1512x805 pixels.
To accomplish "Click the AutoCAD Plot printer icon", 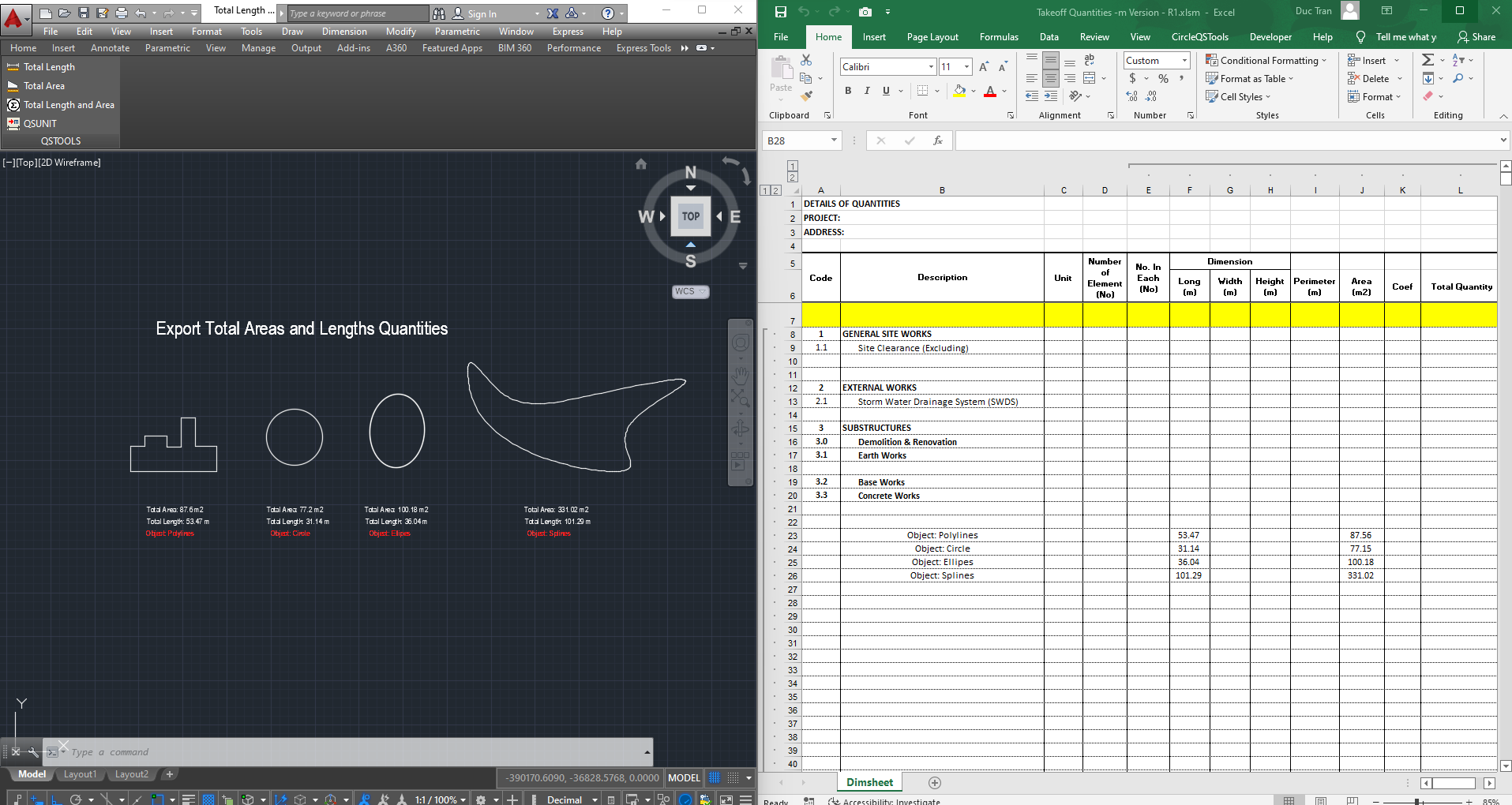I will tap(121, 13).
